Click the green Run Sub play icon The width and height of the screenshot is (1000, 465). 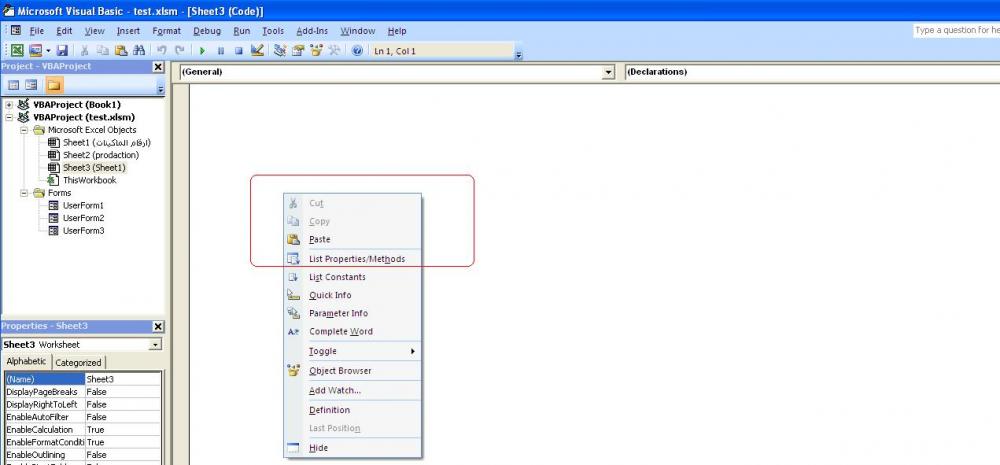[x=202, y=50]
